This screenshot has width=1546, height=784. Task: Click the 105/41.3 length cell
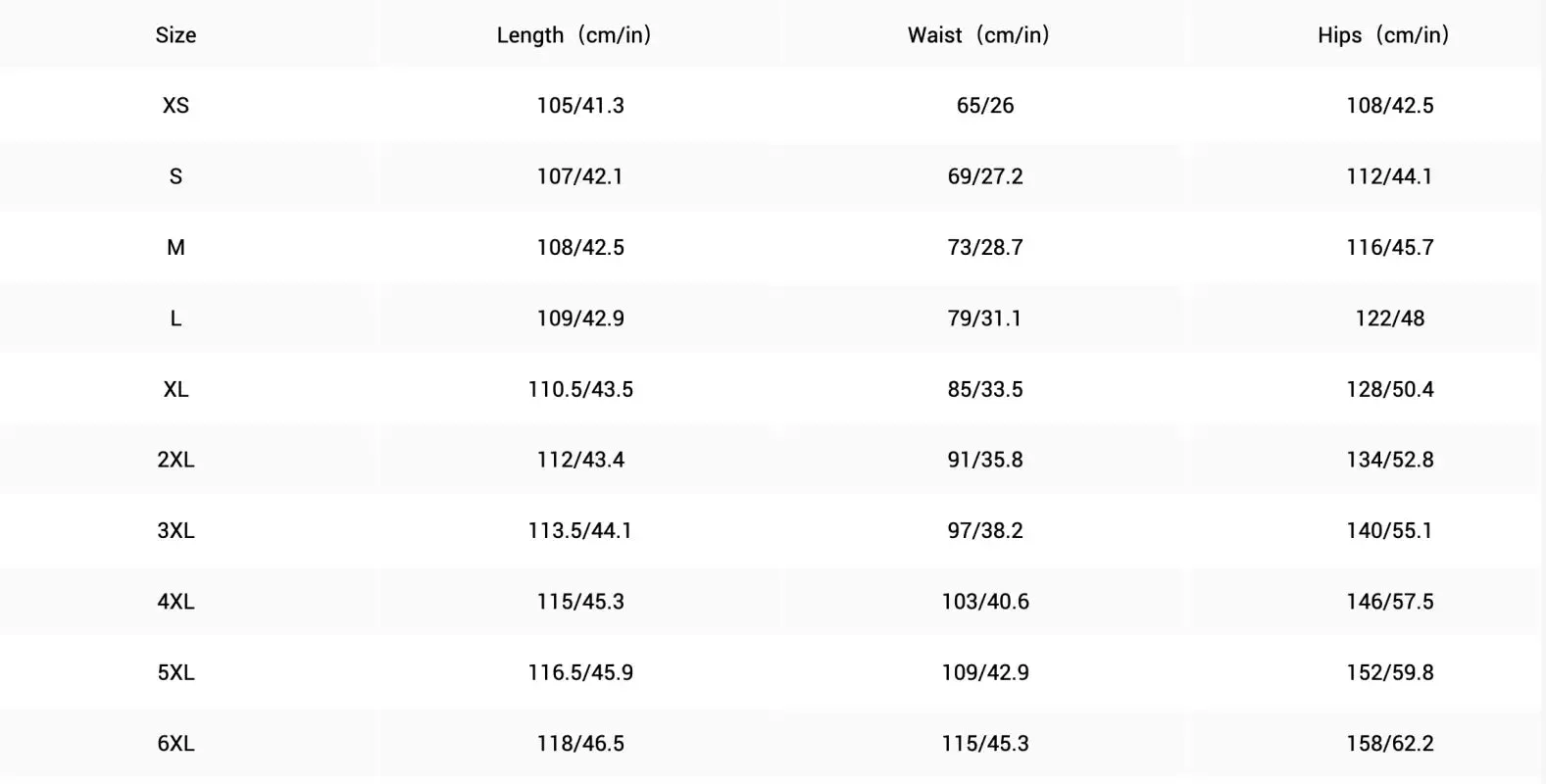(580, 106)
